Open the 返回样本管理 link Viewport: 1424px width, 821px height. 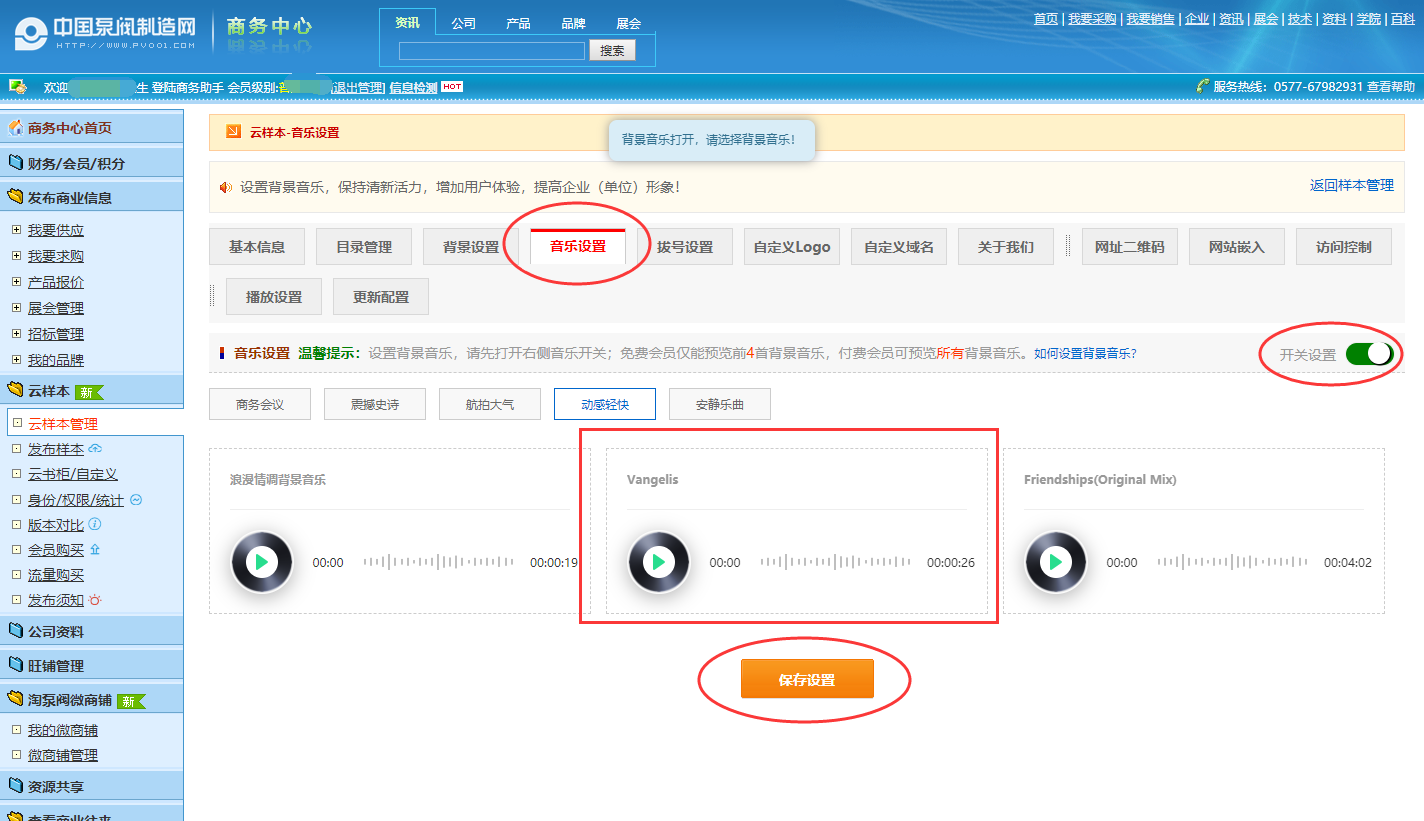pyautogui.click(x=1351, y=185)
